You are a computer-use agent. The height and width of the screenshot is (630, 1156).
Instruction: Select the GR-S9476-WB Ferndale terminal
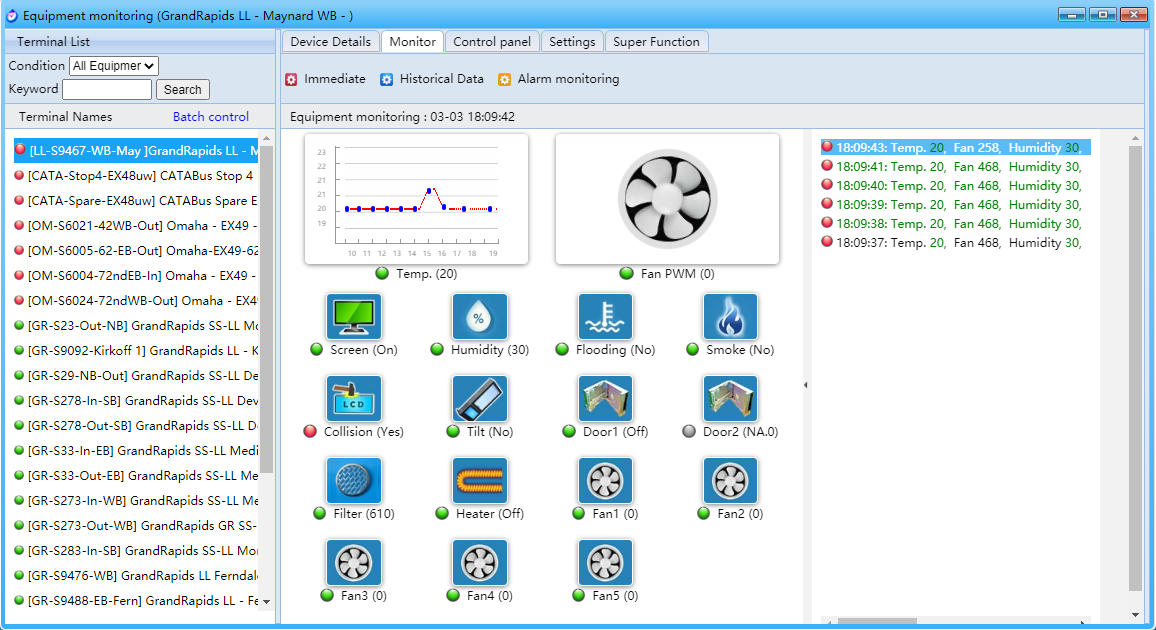pyautogui.click(x=136, y=575)
